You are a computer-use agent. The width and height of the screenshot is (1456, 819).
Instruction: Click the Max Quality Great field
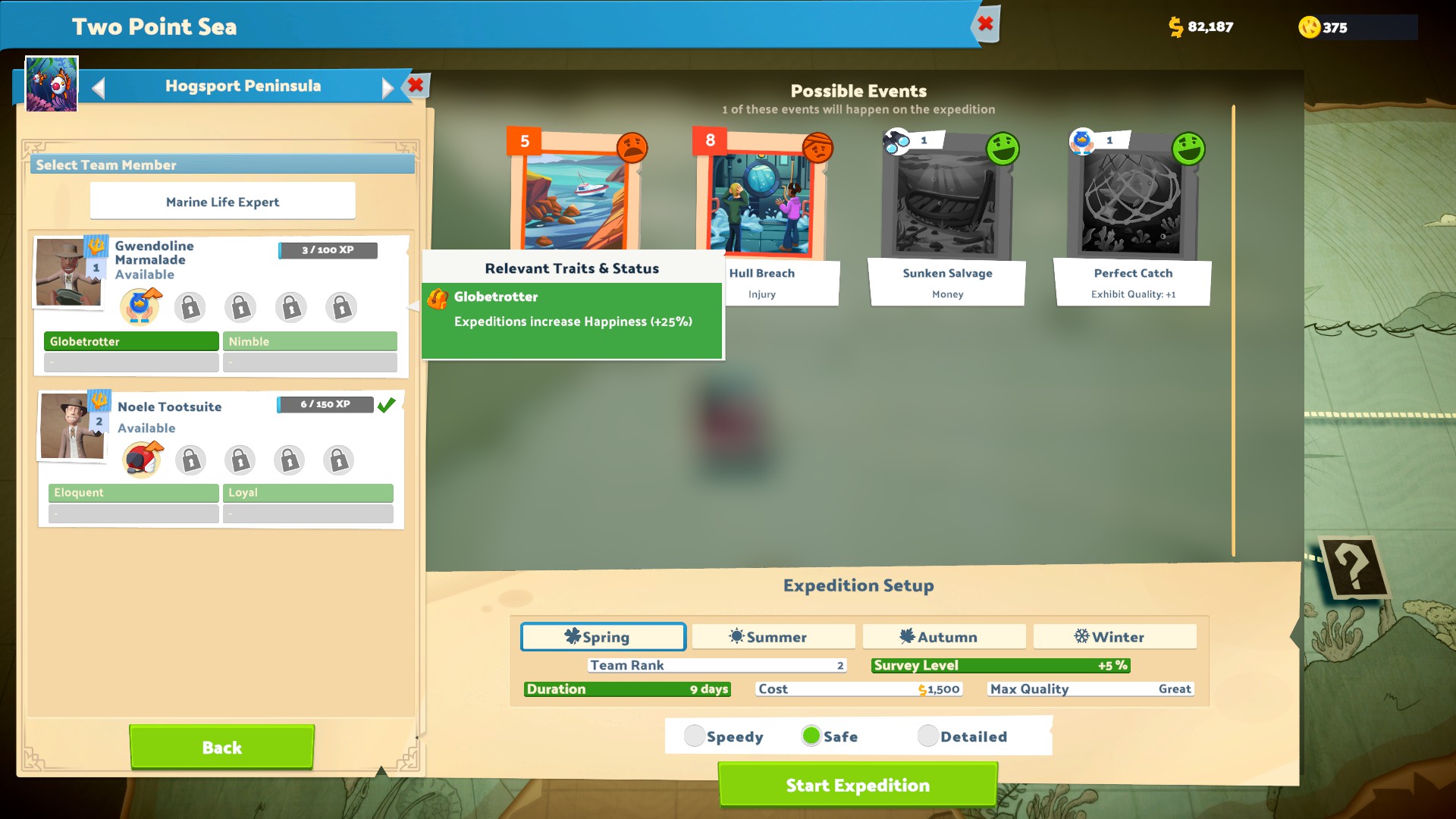[x=1091, y=689]
